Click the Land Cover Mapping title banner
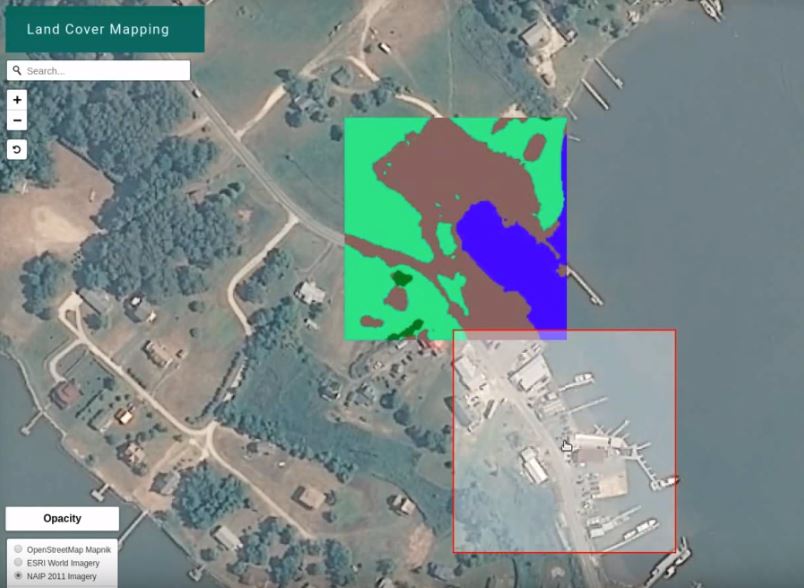 tap(105, 29)
